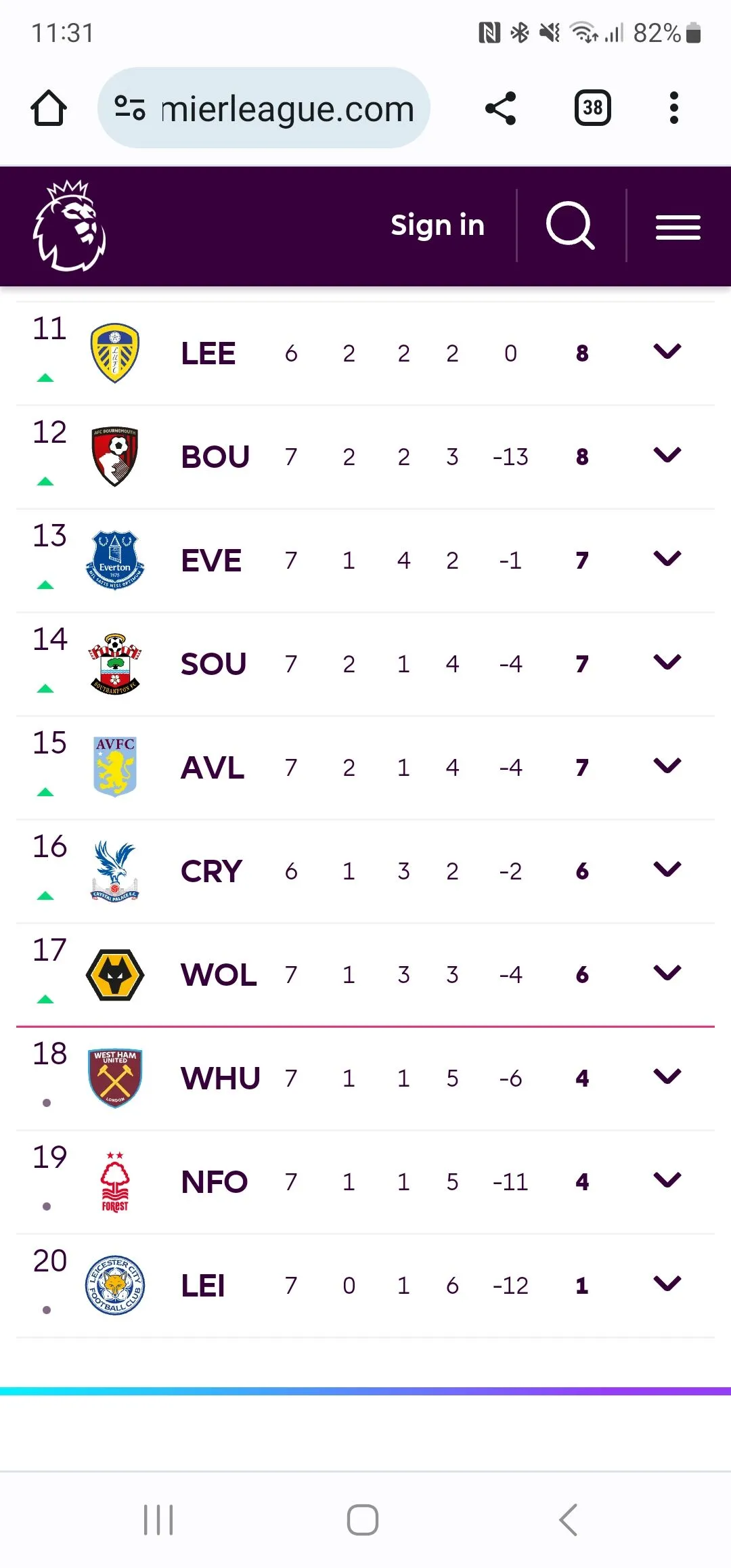731x1568 pixels.
Task: Tap the Sign in link
Action: click(x=437, y=225)
